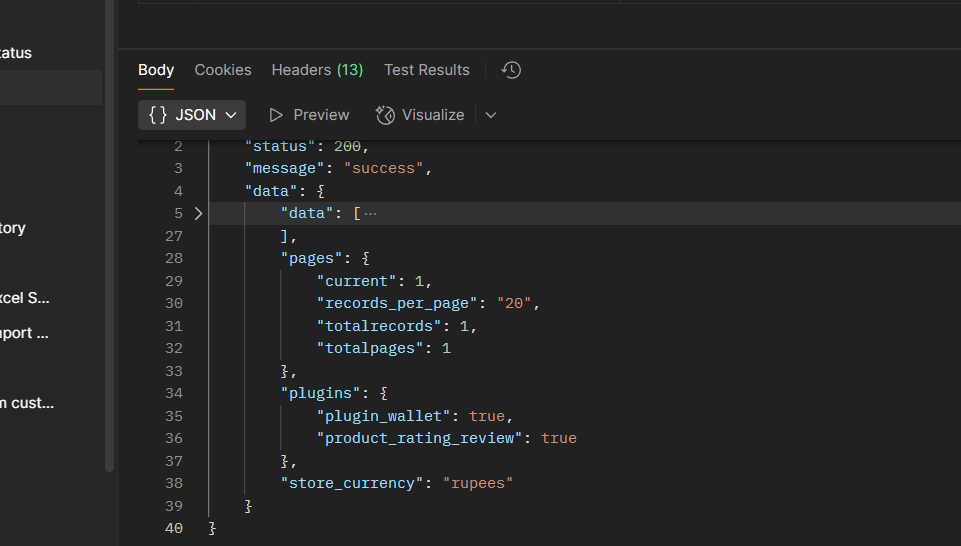Open the Test Results tab
The width and height of the screenshot is (961, 546).
[x=427, y=70]
